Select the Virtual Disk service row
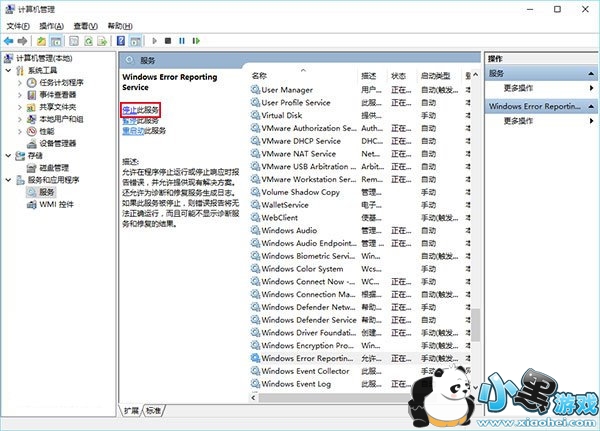600x431 pixels. coord(360,116)
